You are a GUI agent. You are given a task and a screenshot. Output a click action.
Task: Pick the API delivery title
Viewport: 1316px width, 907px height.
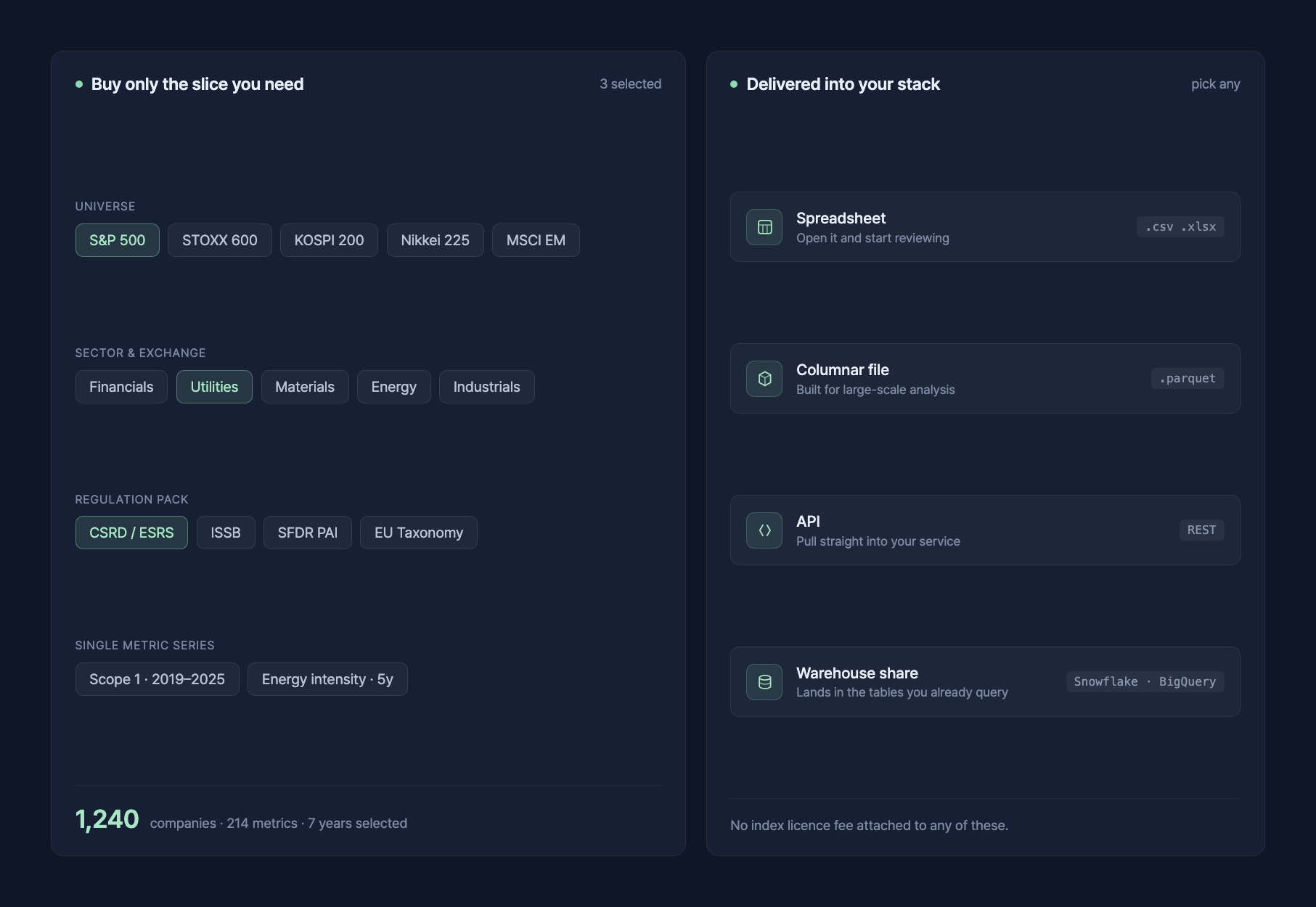808,522
